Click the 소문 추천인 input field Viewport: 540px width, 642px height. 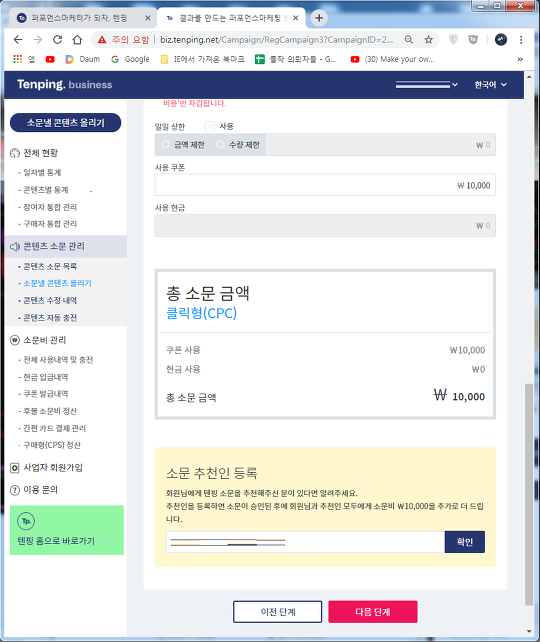(x=305, y=542)
